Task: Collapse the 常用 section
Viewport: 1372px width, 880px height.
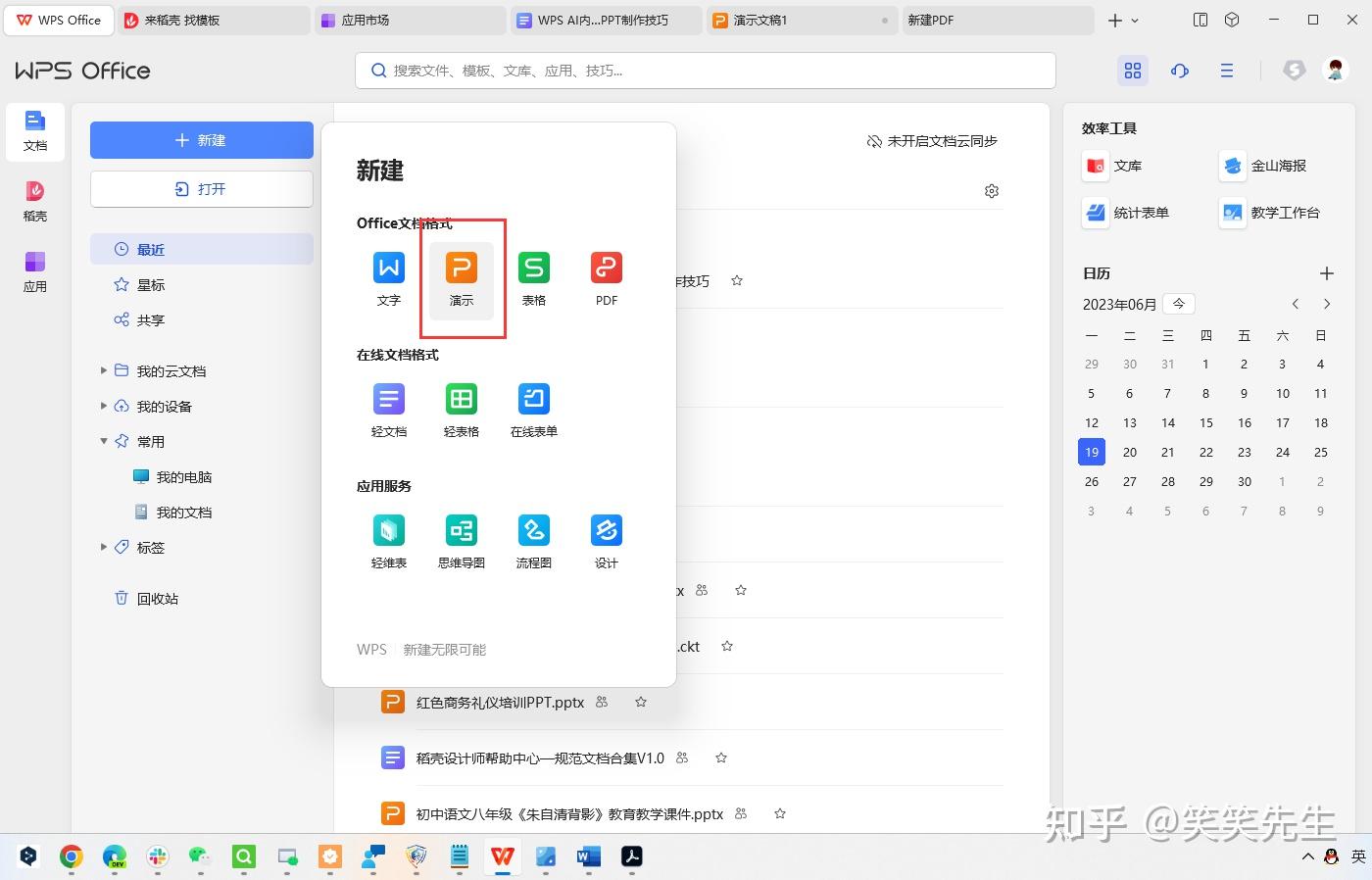Action: pyautogui.click(x=103, y=441)
